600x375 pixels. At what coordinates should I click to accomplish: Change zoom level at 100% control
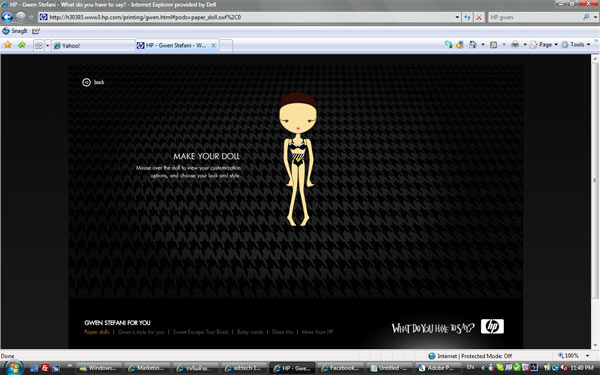[x=574, y=356]
